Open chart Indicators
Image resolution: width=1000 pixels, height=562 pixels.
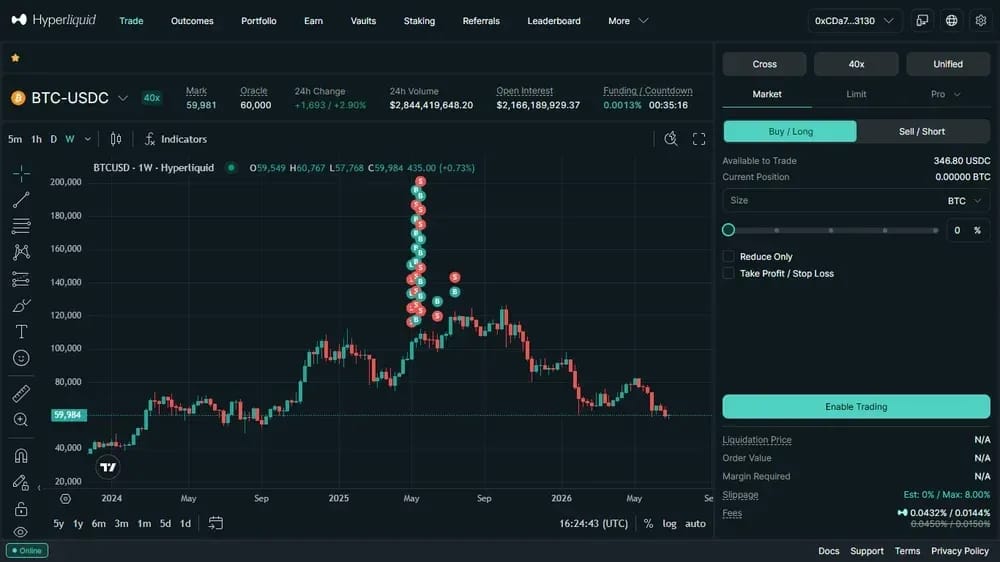pyautogui.click(x=175, y=138)
